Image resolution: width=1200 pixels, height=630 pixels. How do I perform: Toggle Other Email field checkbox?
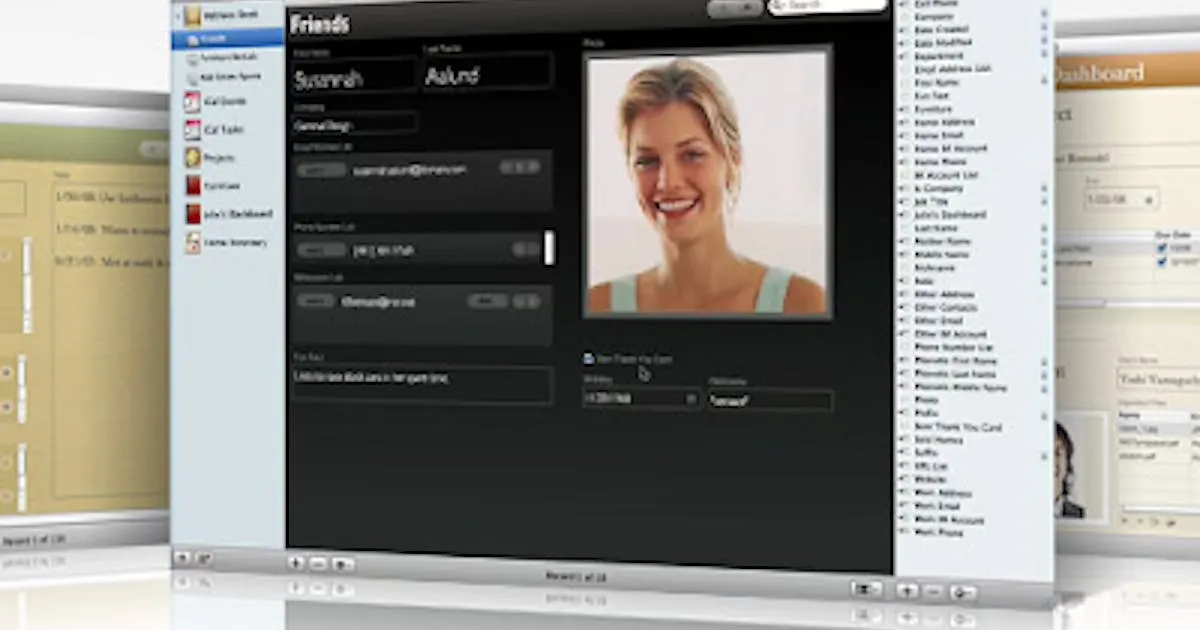[x=905, y=321]
